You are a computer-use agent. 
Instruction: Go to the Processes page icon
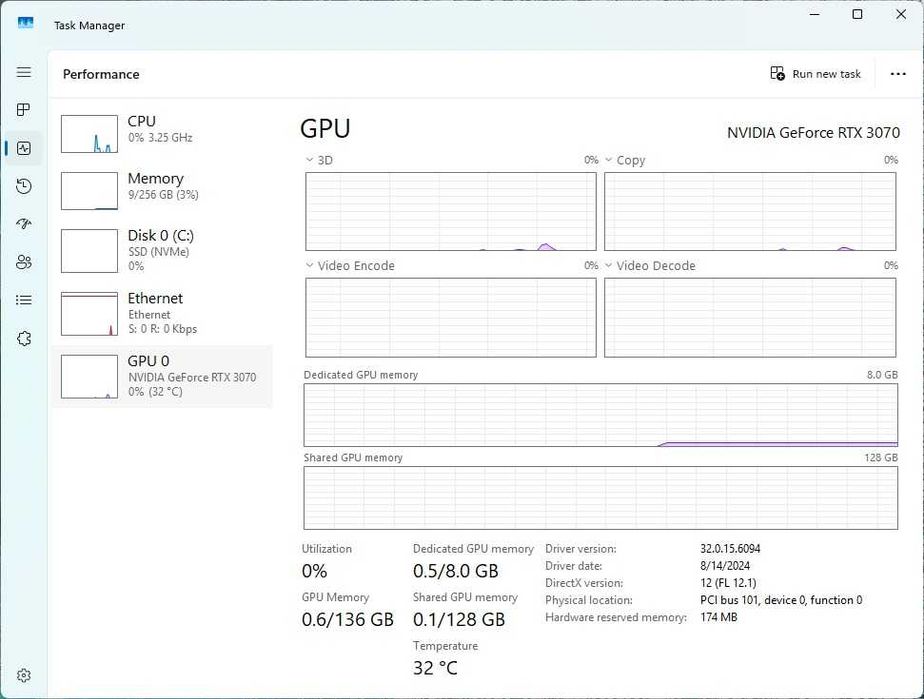click(x=24, y=110)
